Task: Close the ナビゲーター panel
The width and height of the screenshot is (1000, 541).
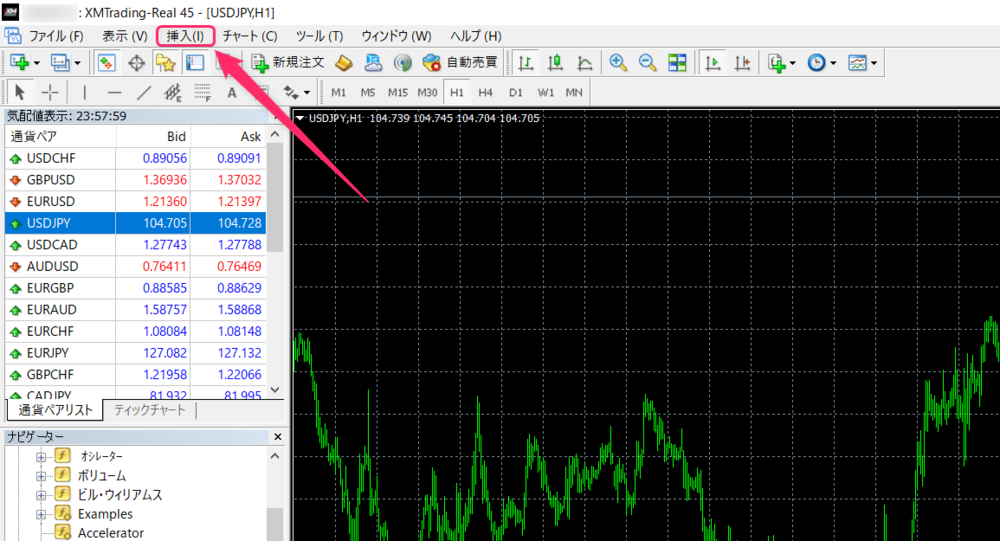Action: click(x=277, y=437)
